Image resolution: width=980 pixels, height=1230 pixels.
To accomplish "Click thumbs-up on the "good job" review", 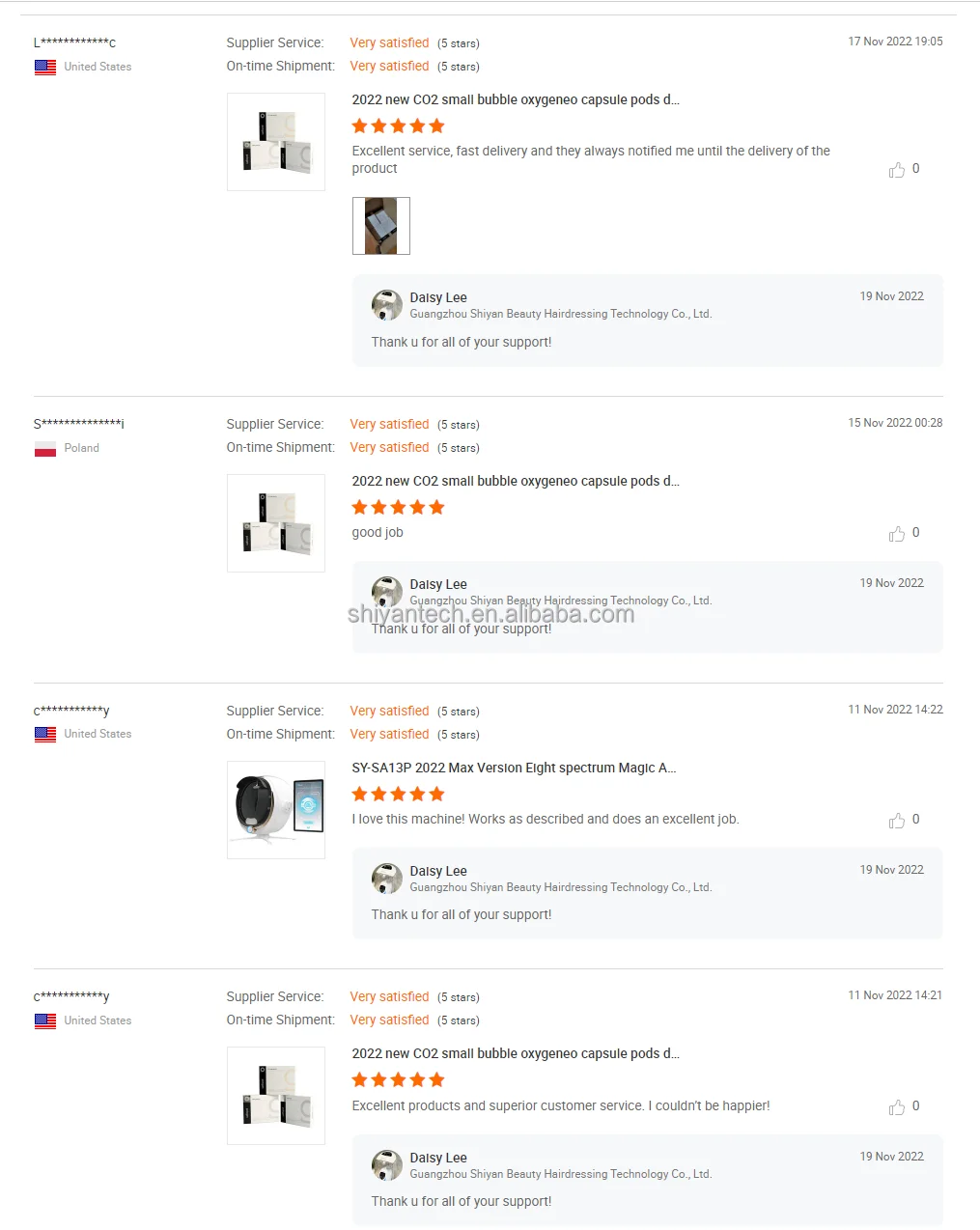I will pos(897,534).
